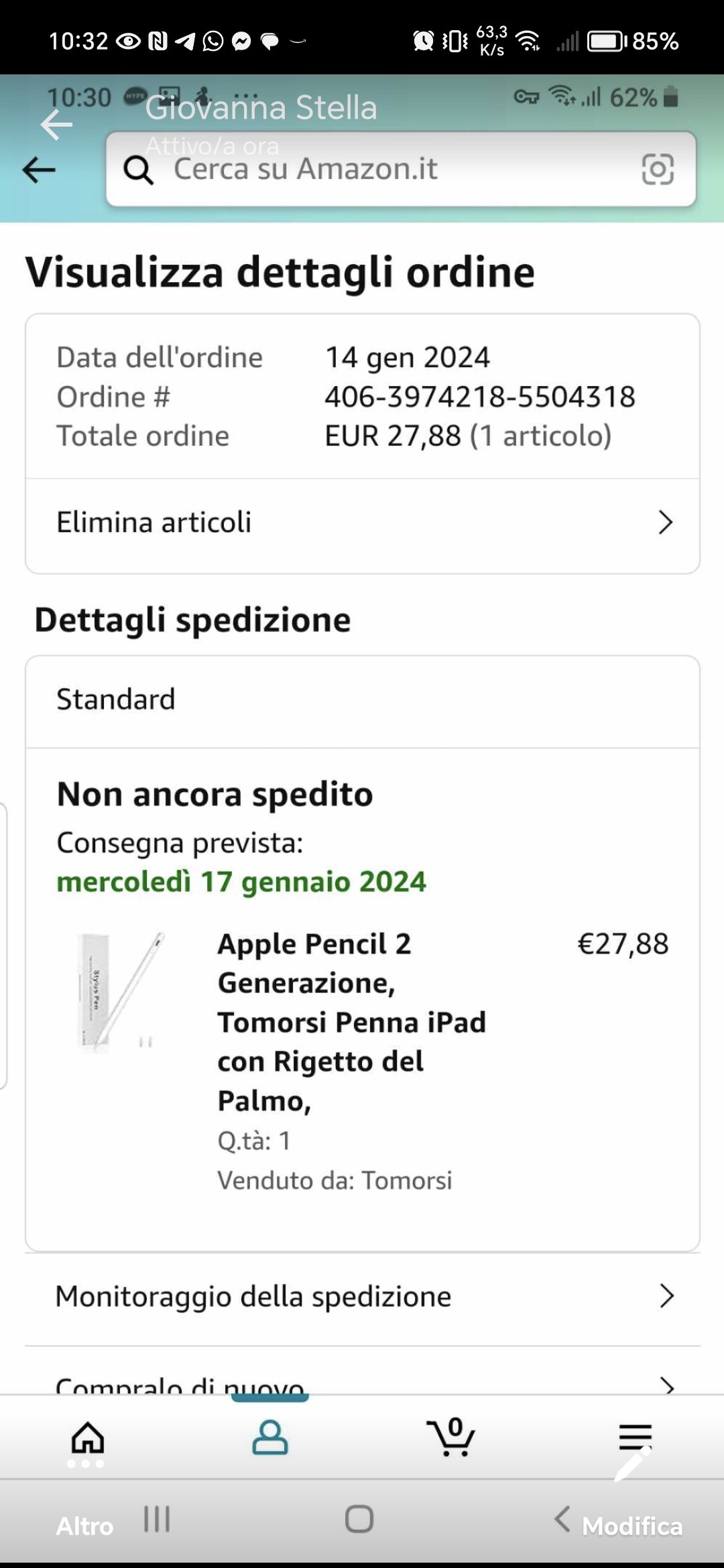Screen dimensions: 724x1568
Task: Open the shopping cart
Action: (451, 1438)
